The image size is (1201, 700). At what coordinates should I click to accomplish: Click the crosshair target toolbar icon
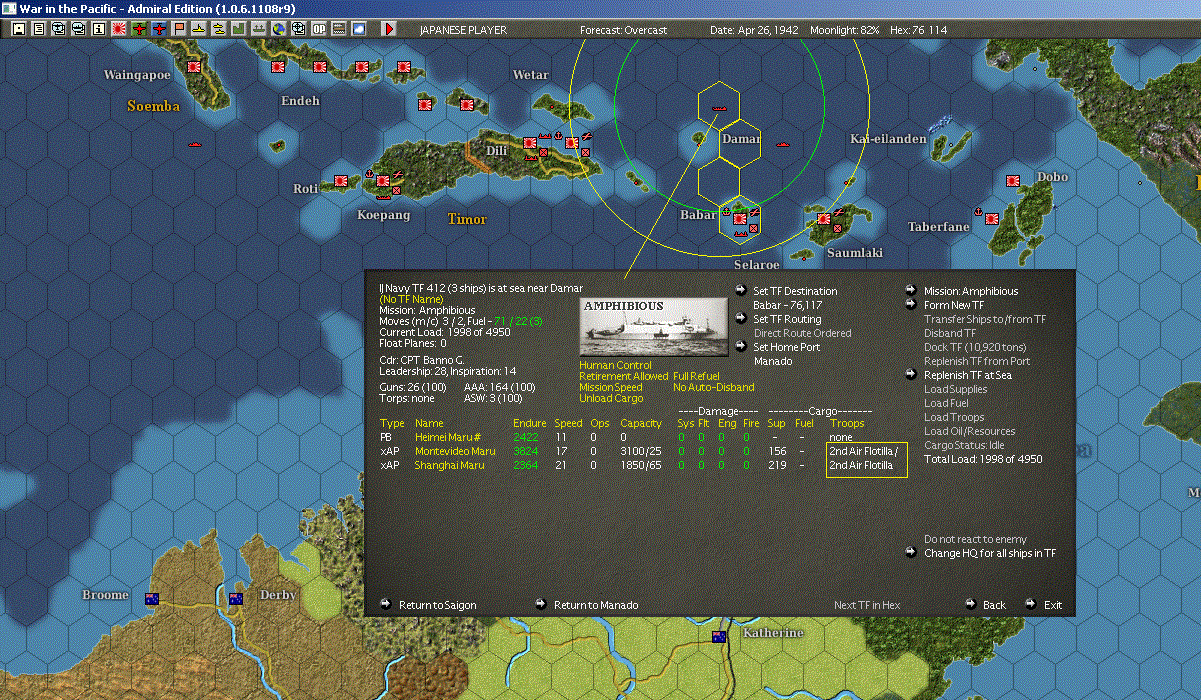[298, 29]
